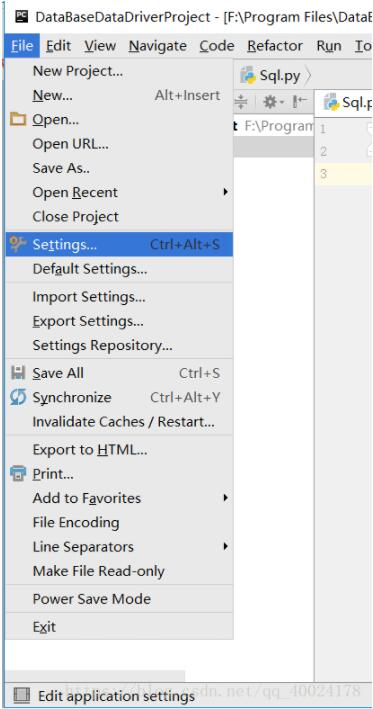Click the floppy disk Save All icon
Screen dimensions: 373x709
coord(18,373)
